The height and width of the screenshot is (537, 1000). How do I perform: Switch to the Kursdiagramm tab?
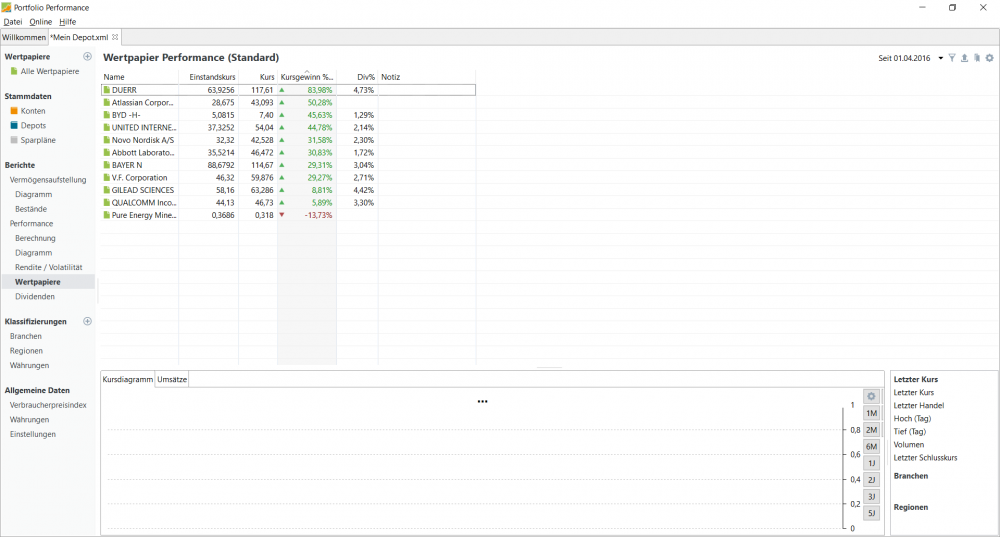(128, 379)
